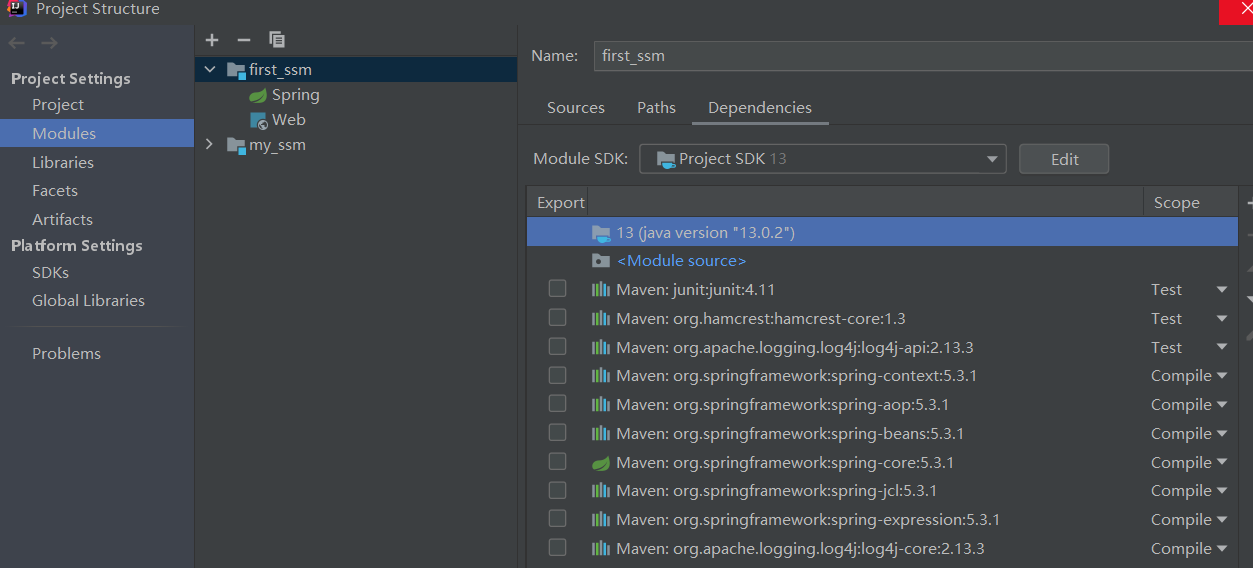Click the library icon beside spring-context:5.3.1
This screenshot has height=568, width=1253.
[601, 376]
